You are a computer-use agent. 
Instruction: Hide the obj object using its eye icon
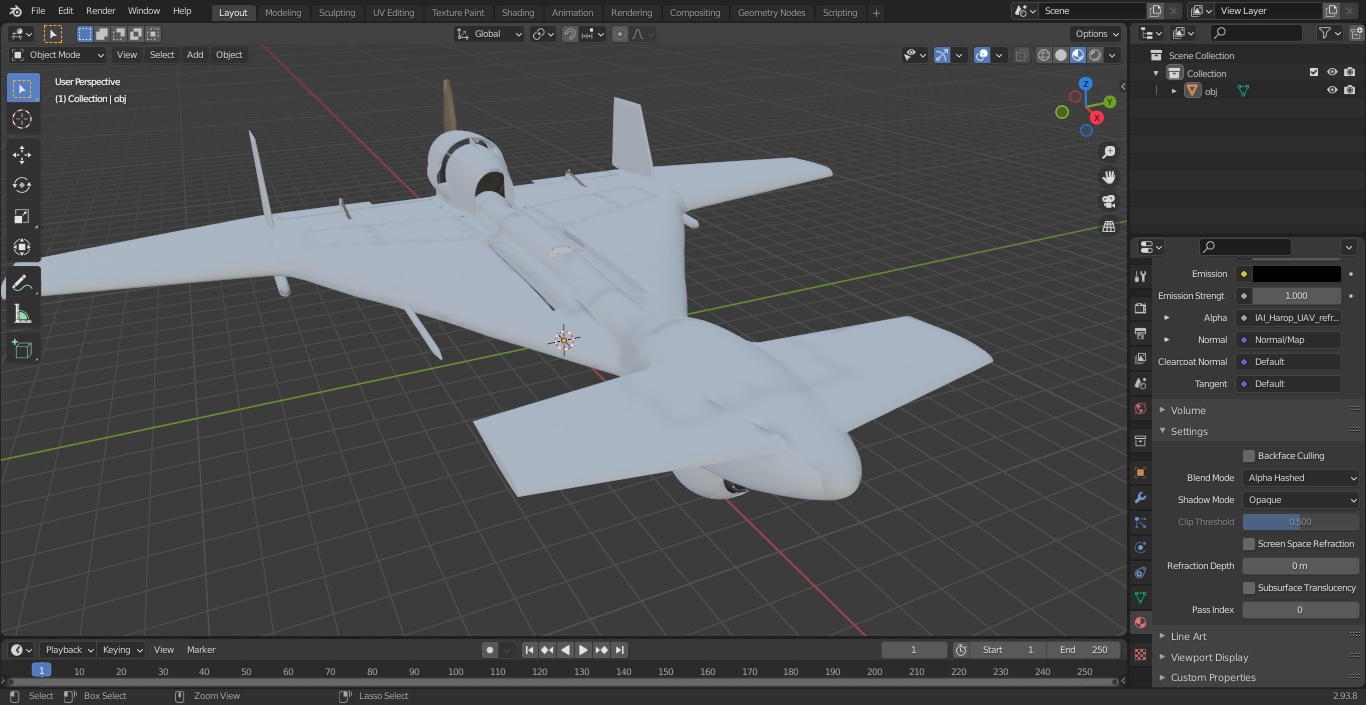click(x=1332, y=90)
